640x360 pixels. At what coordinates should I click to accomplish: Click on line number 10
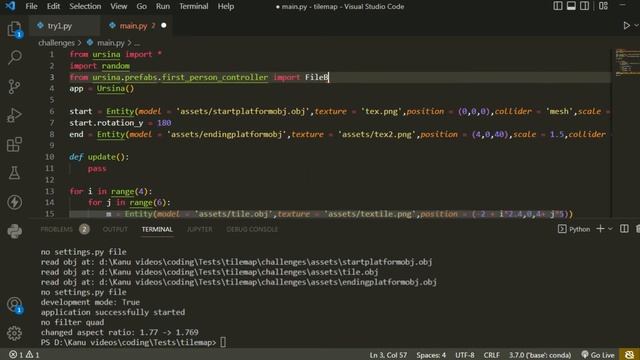[49, 157]
